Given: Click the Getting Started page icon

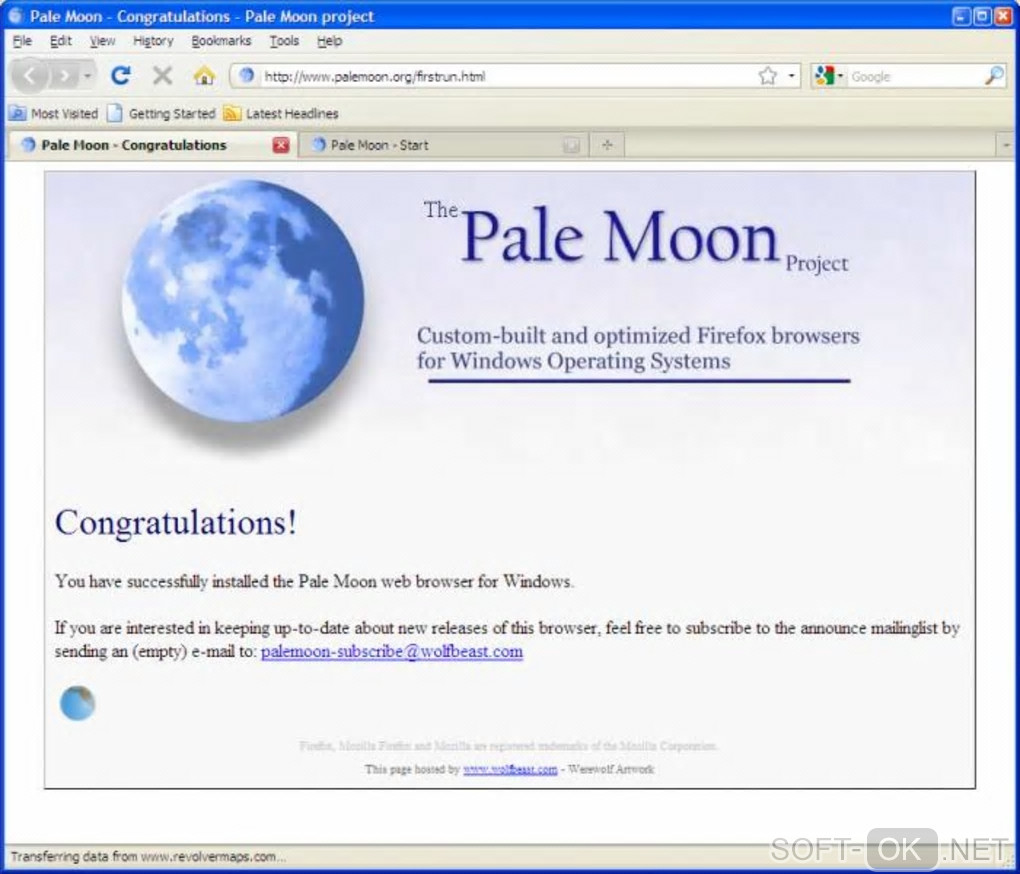Looking at the screenshot, I should (x=114, y=113).
